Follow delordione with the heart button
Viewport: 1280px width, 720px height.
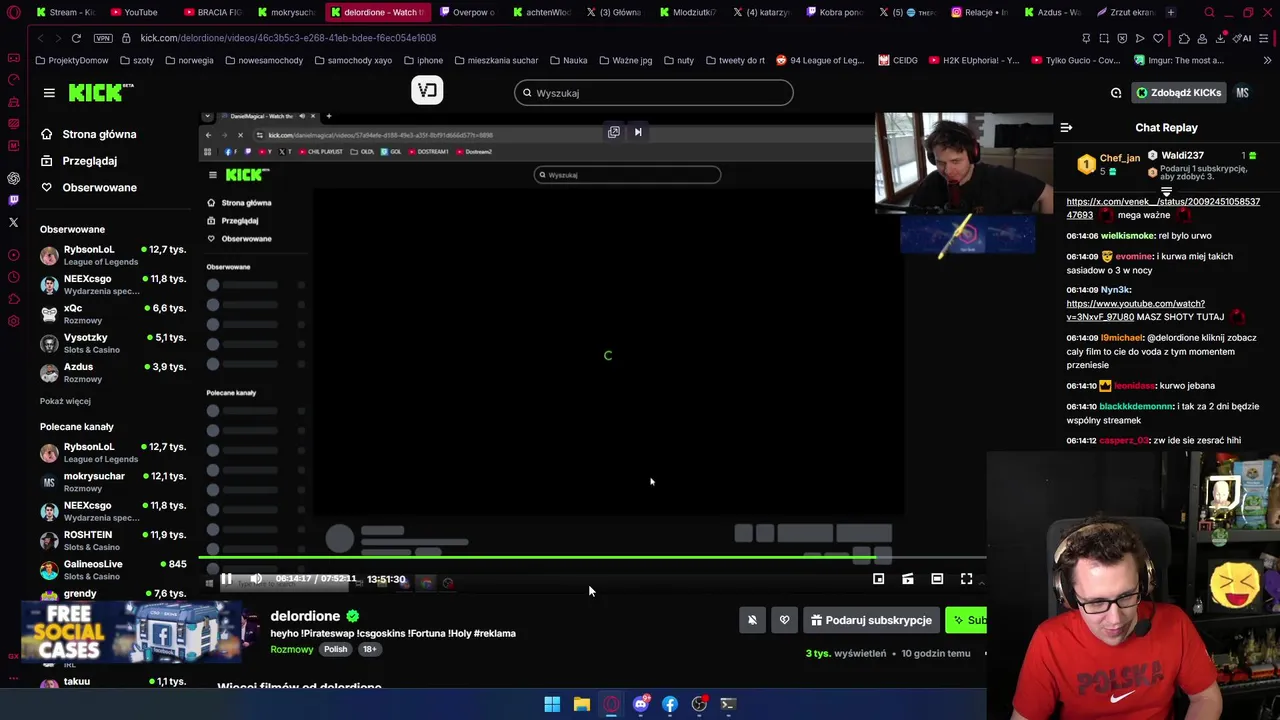click(784, 620)
